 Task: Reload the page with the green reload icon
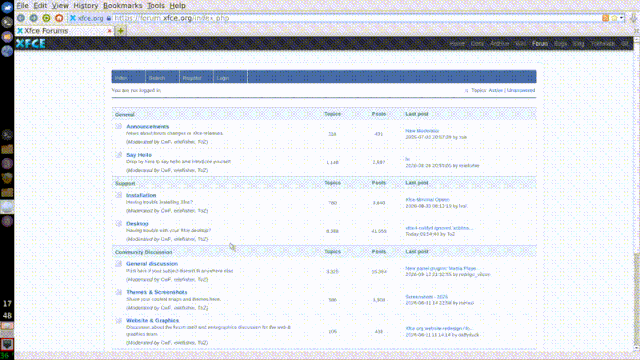47,18
